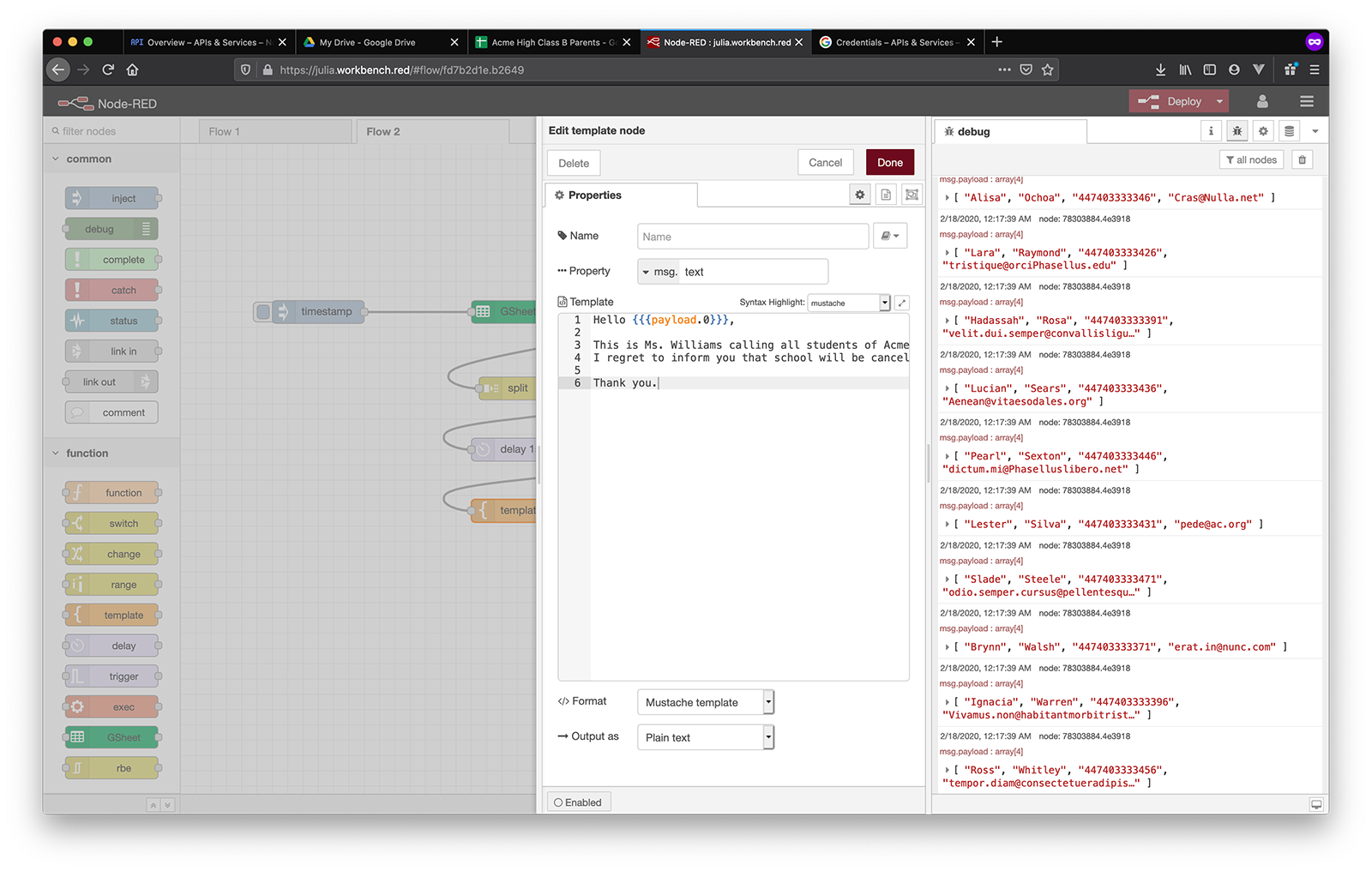Select the trigger node in palette

click(111, 676)
